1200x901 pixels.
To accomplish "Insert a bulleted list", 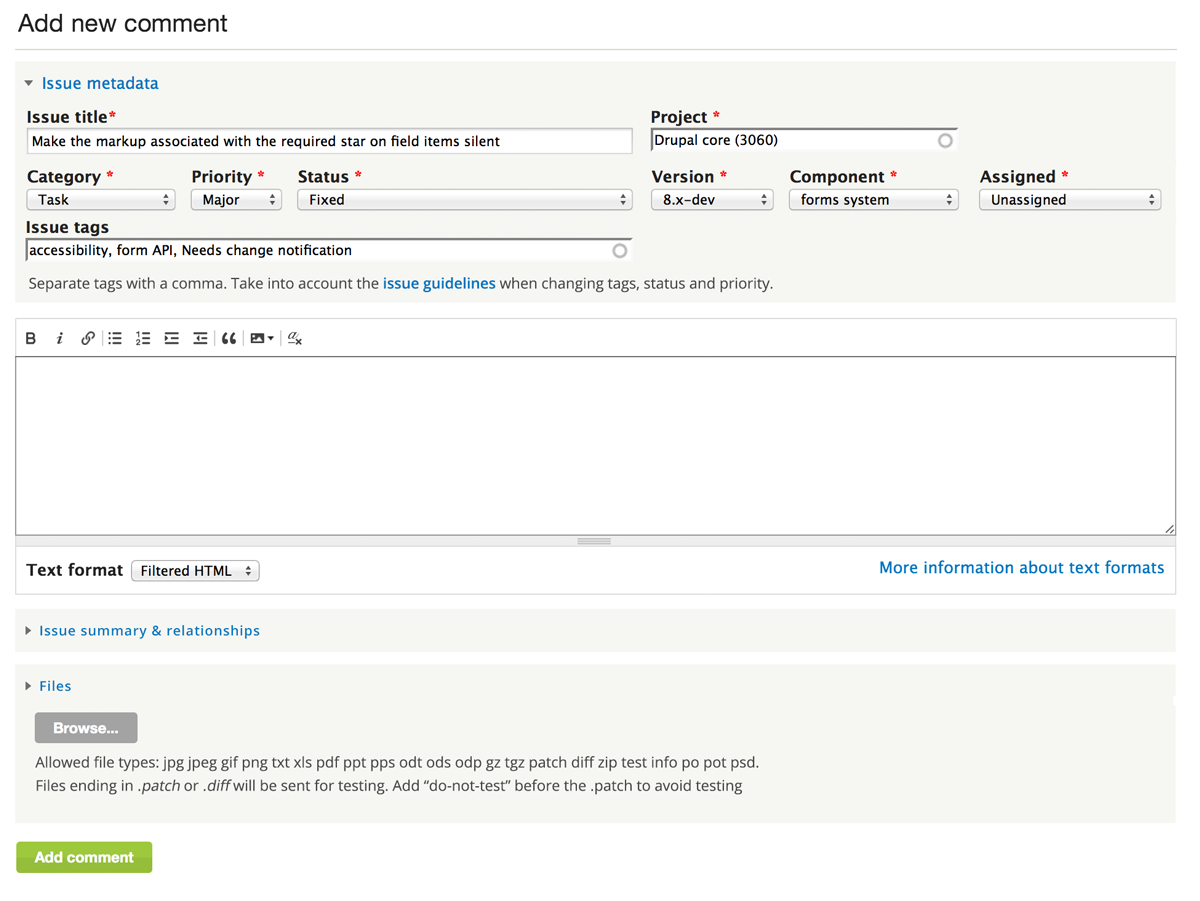I will pyautogui.click(x=115, y=339).
